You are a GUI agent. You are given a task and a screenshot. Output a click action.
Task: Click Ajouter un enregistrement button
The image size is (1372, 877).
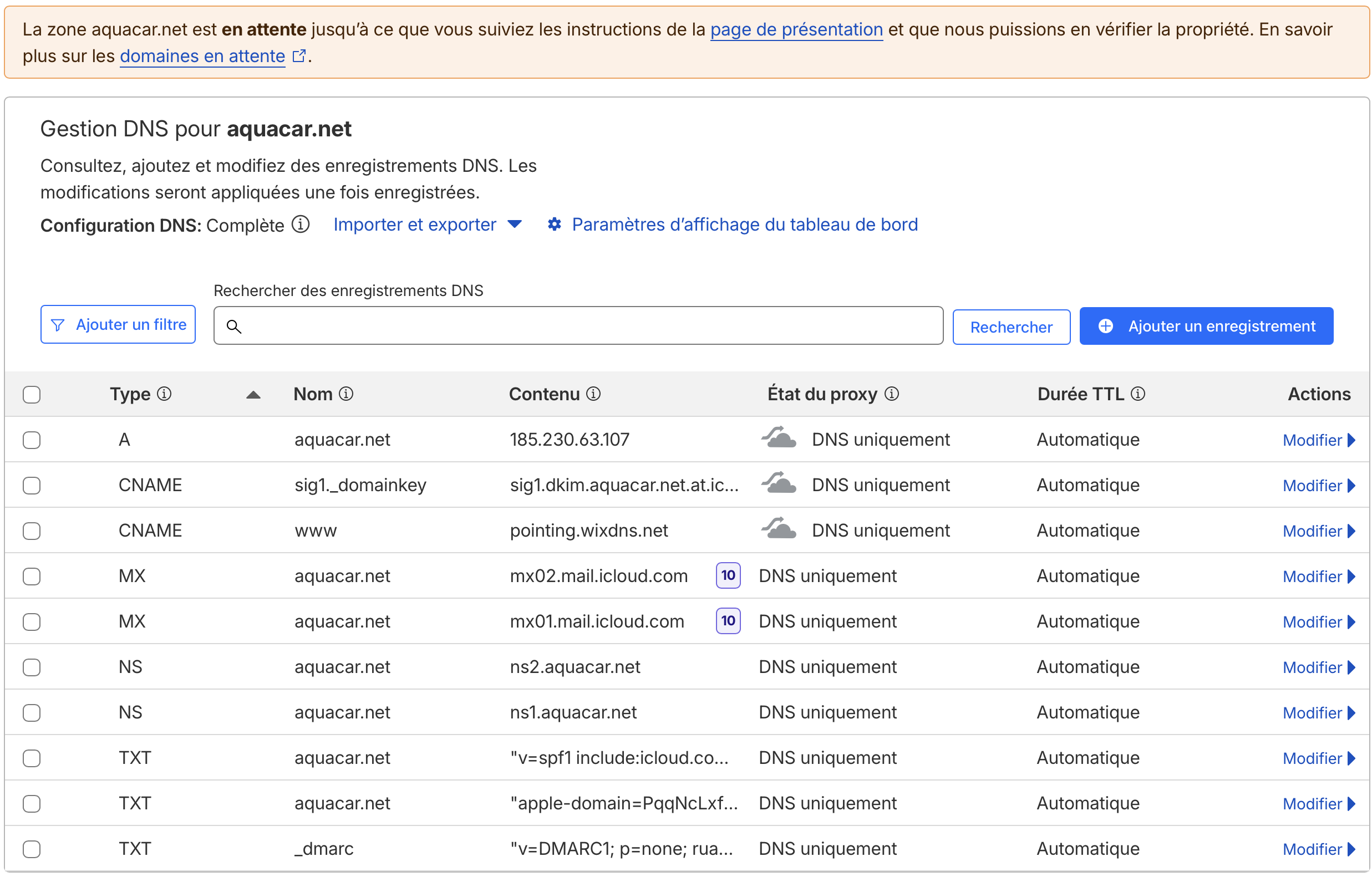coord(1206,326)
